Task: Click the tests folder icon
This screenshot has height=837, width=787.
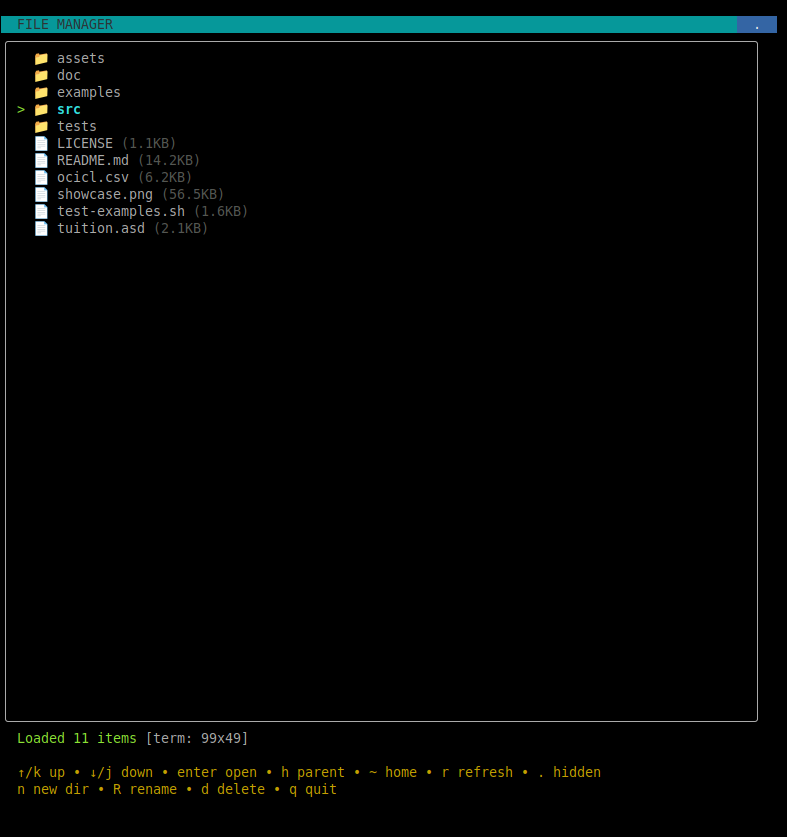Action: coord(41,127)
